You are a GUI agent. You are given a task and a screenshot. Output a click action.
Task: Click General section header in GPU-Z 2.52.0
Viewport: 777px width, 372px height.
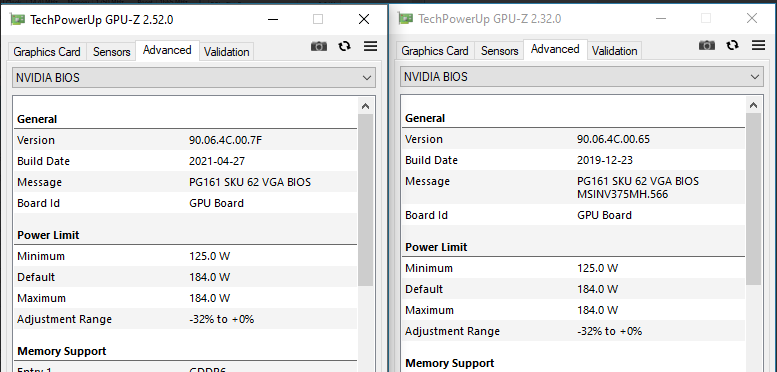37,119
